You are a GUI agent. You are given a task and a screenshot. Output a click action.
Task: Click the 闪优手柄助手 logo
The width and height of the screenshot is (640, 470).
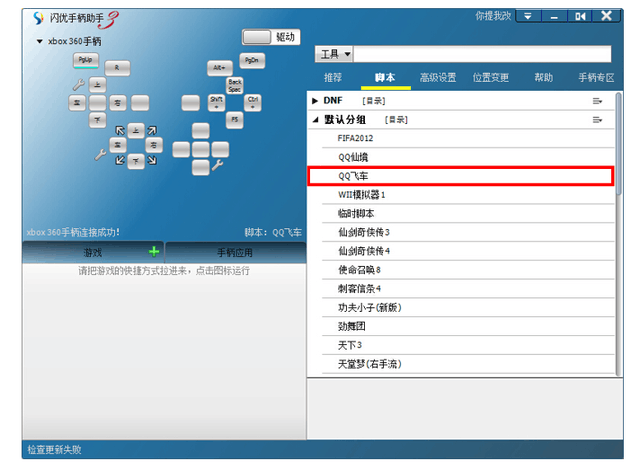click(x=76, y=19)
